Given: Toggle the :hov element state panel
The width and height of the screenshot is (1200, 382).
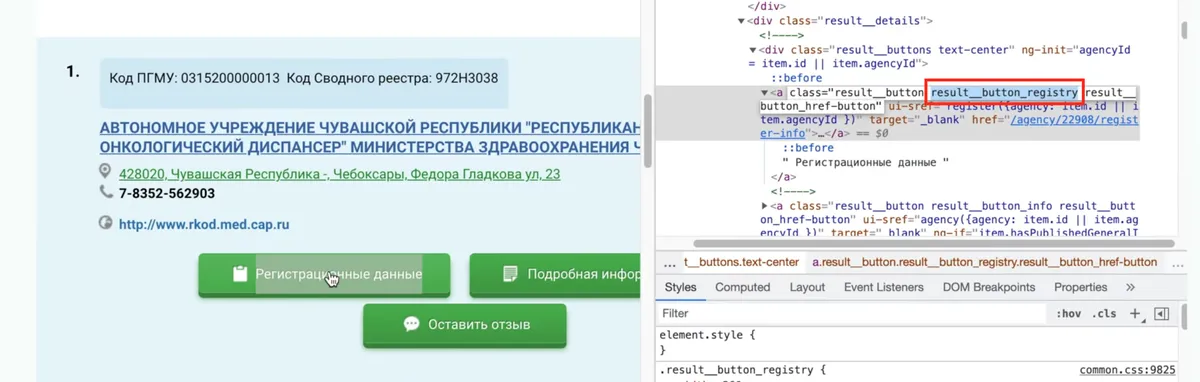Looking at the screenshot, I should [1068, 313].
